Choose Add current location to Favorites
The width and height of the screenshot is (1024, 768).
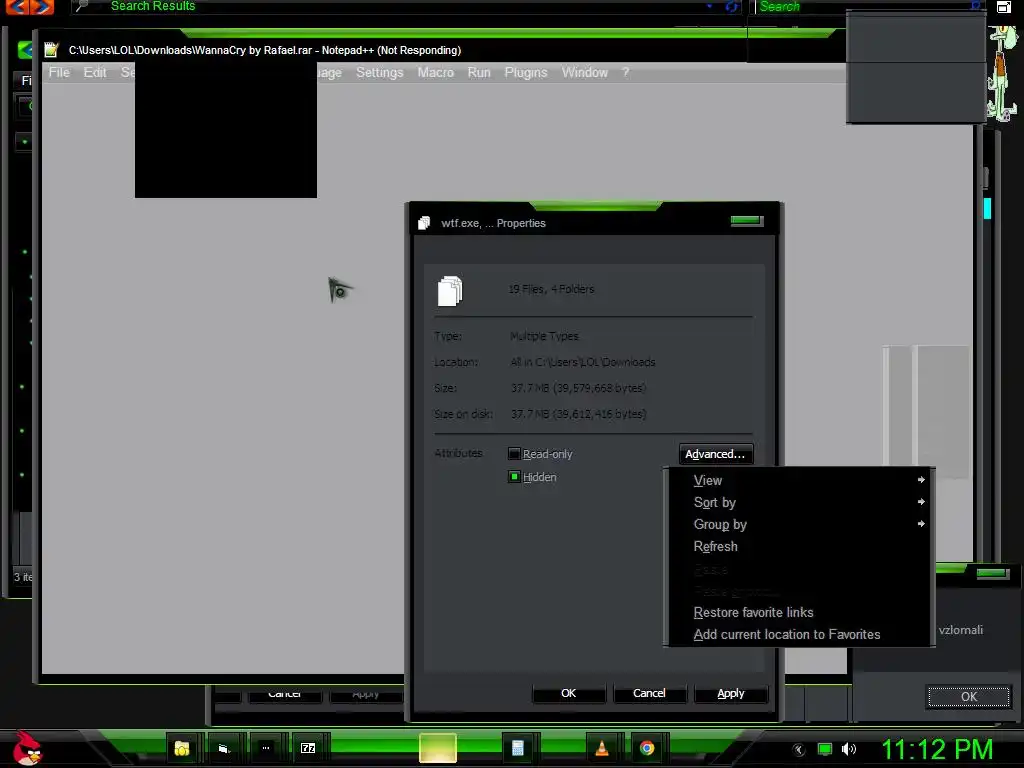pyautogui.click(x=800, y=635)
